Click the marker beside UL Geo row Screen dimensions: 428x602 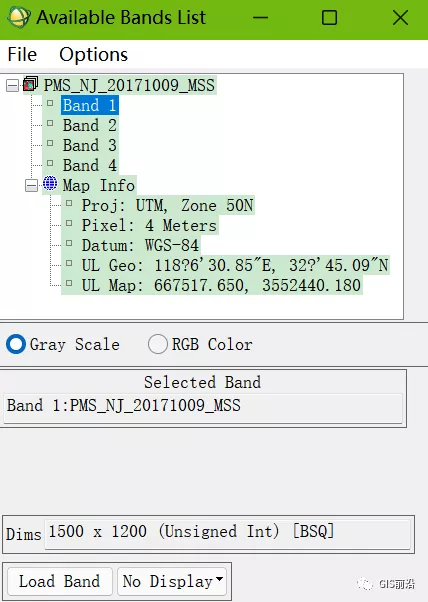pyautogui.click(x=69, y=263)
